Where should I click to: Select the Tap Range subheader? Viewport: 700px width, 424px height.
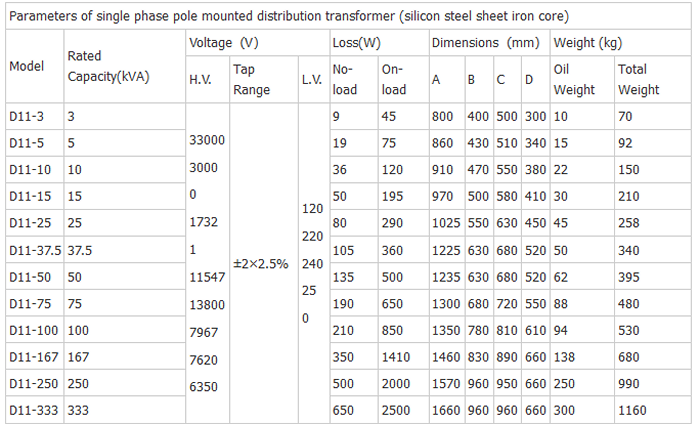click(250, 79)
